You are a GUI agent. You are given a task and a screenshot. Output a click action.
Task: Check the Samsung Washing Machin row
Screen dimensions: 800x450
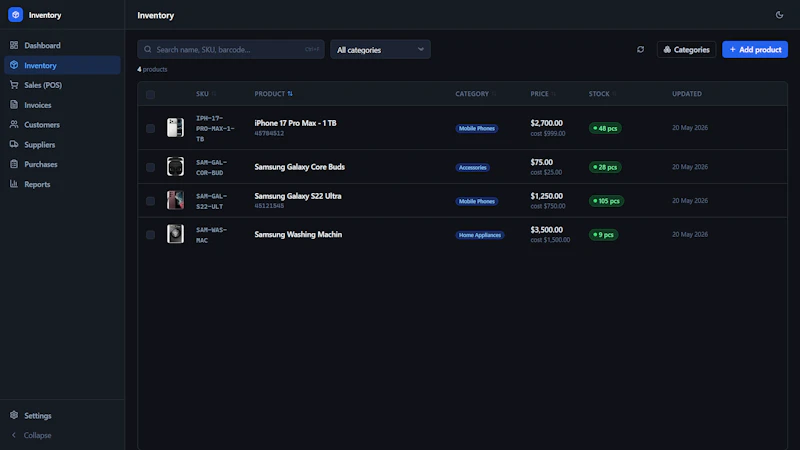151,235
